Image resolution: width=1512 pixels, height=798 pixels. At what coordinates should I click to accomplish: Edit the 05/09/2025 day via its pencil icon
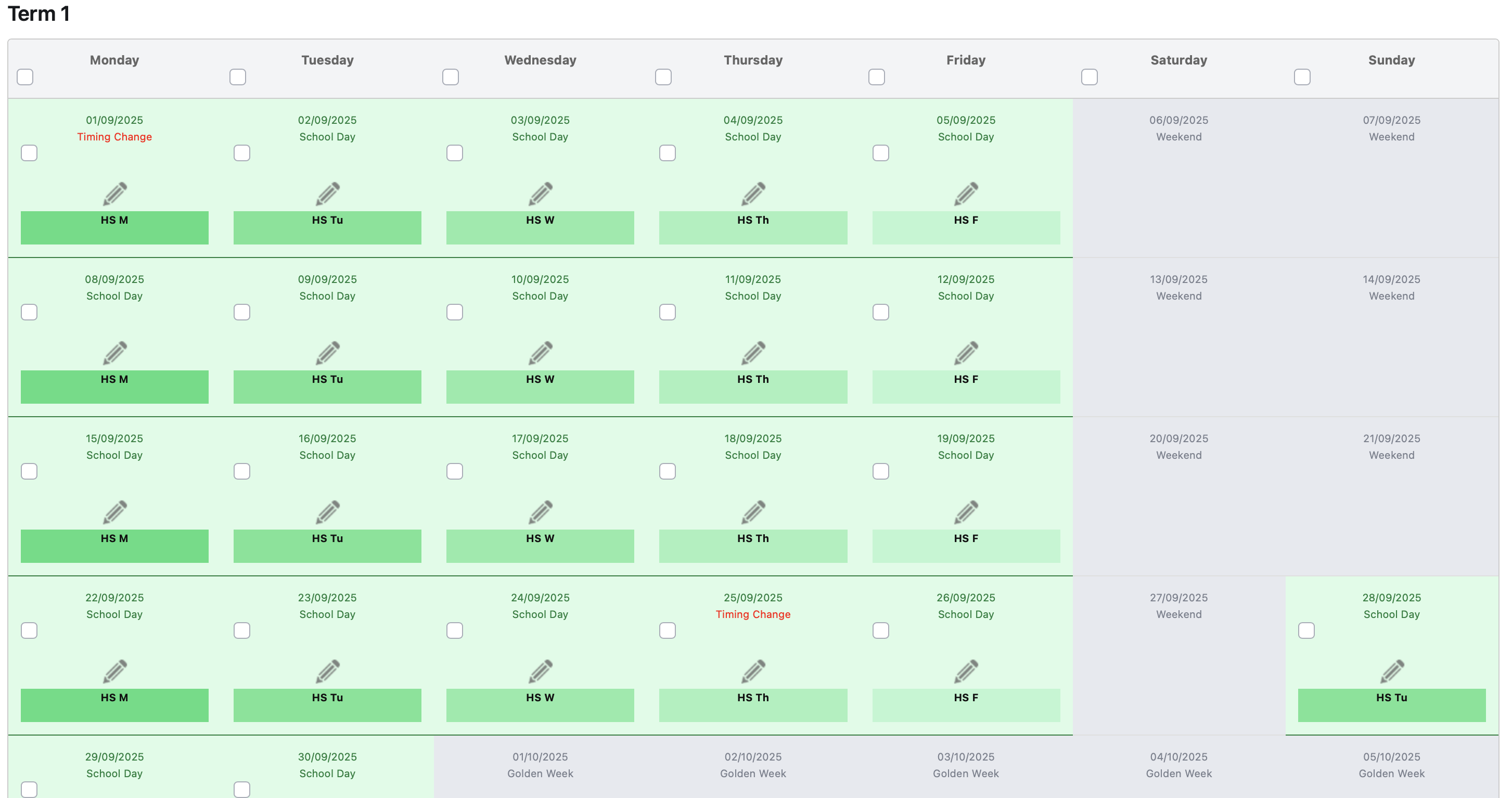(x=966, y=194)
